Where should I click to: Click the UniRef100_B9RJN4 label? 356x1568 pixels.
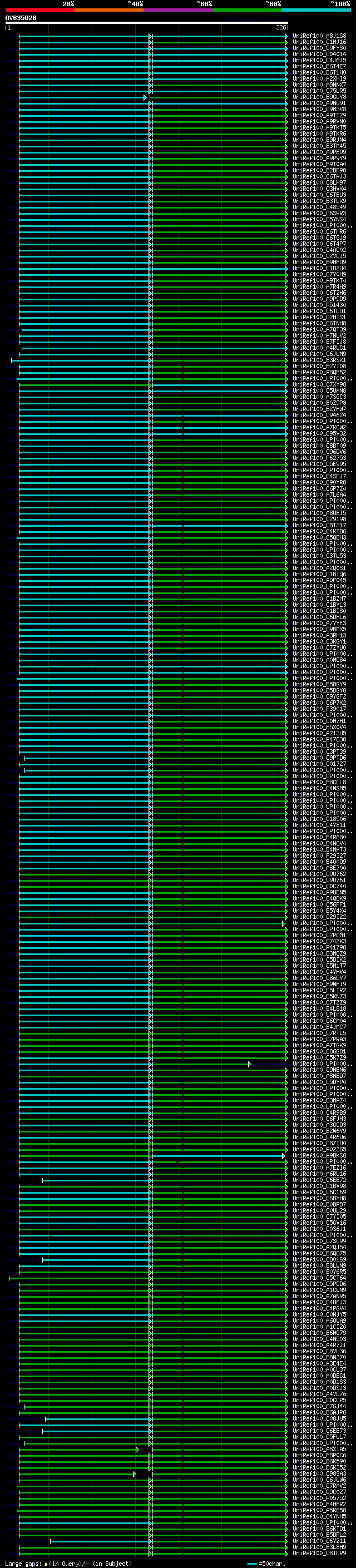click(x=319, y=140)
